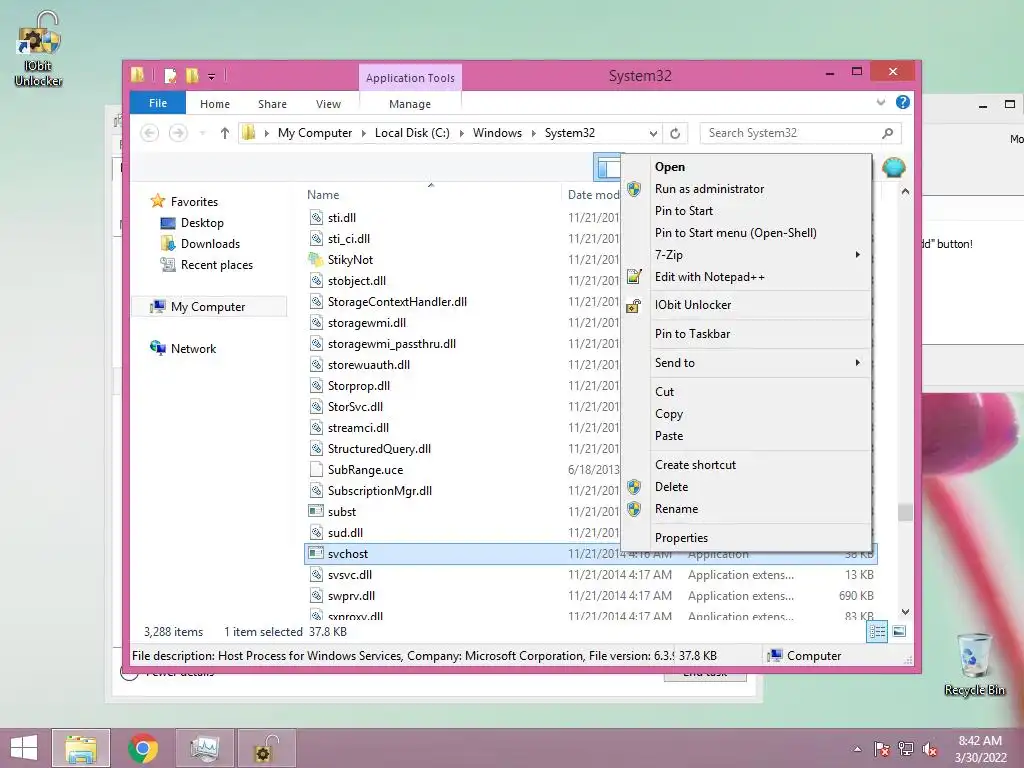Show hidden tray icons arrow
This screenshot has height=768, width=1024.
(857, 749)
